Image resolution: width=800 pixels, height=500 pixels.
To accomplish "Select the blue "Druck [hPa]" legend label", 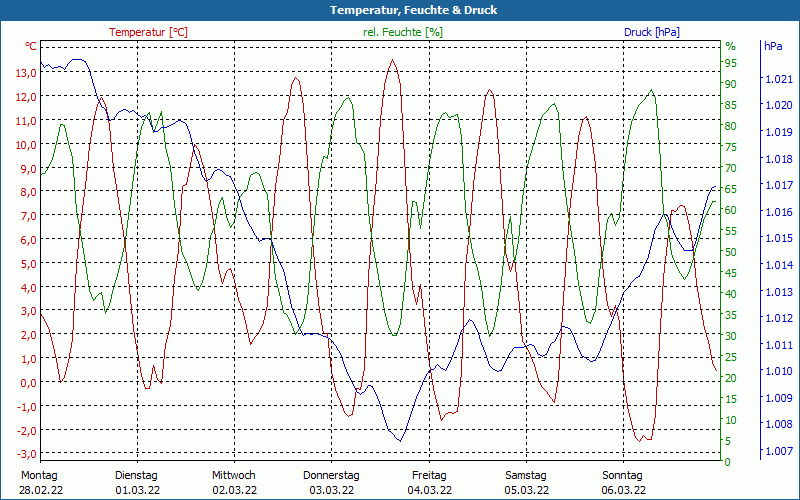I will pyautogui.click(x=651, y=32).
